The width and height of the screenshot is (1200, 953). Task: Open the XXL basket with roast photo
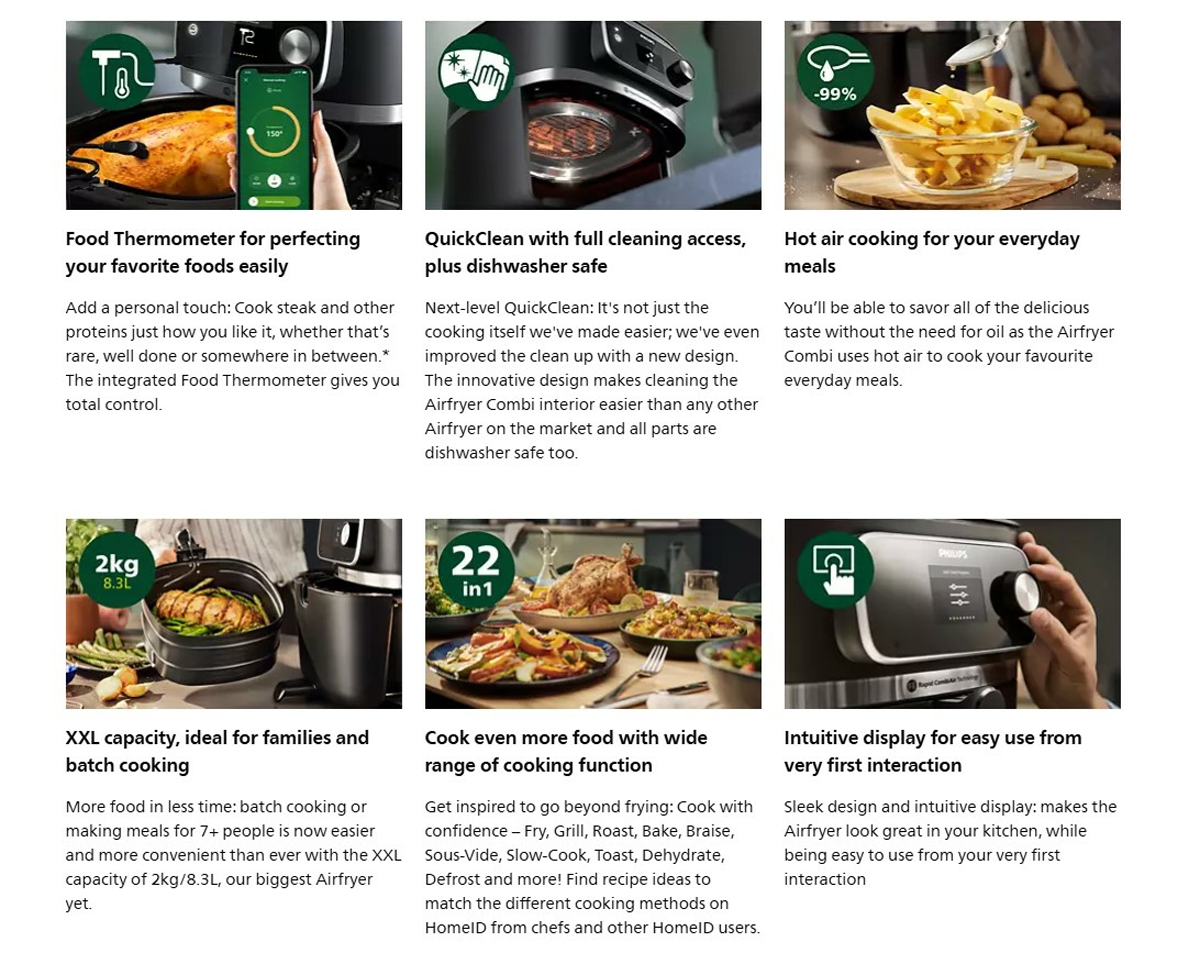tap(234, 614)
